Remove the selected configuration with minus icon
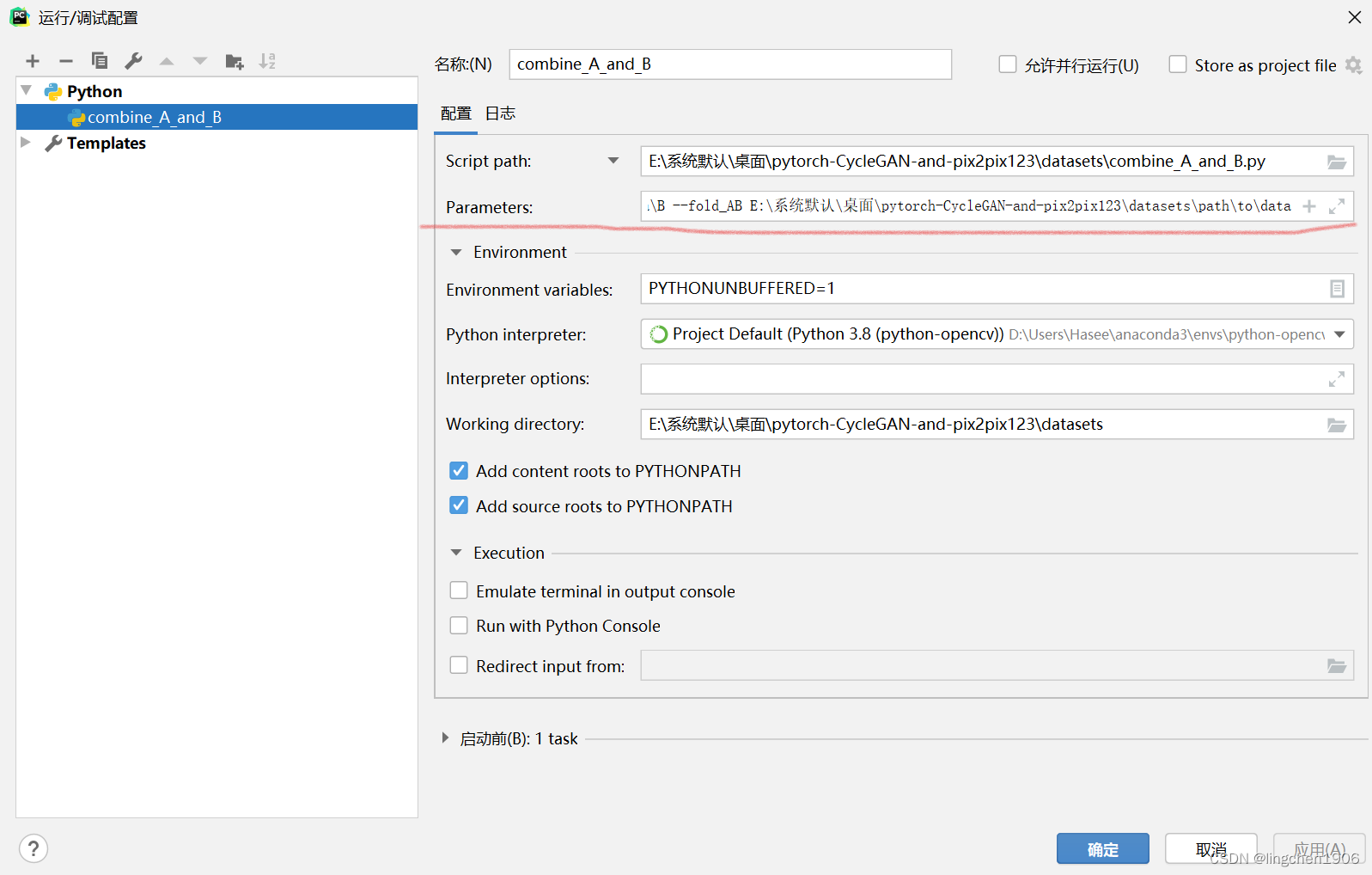The height and width of the screenshot is (875, 1372). 66,61
